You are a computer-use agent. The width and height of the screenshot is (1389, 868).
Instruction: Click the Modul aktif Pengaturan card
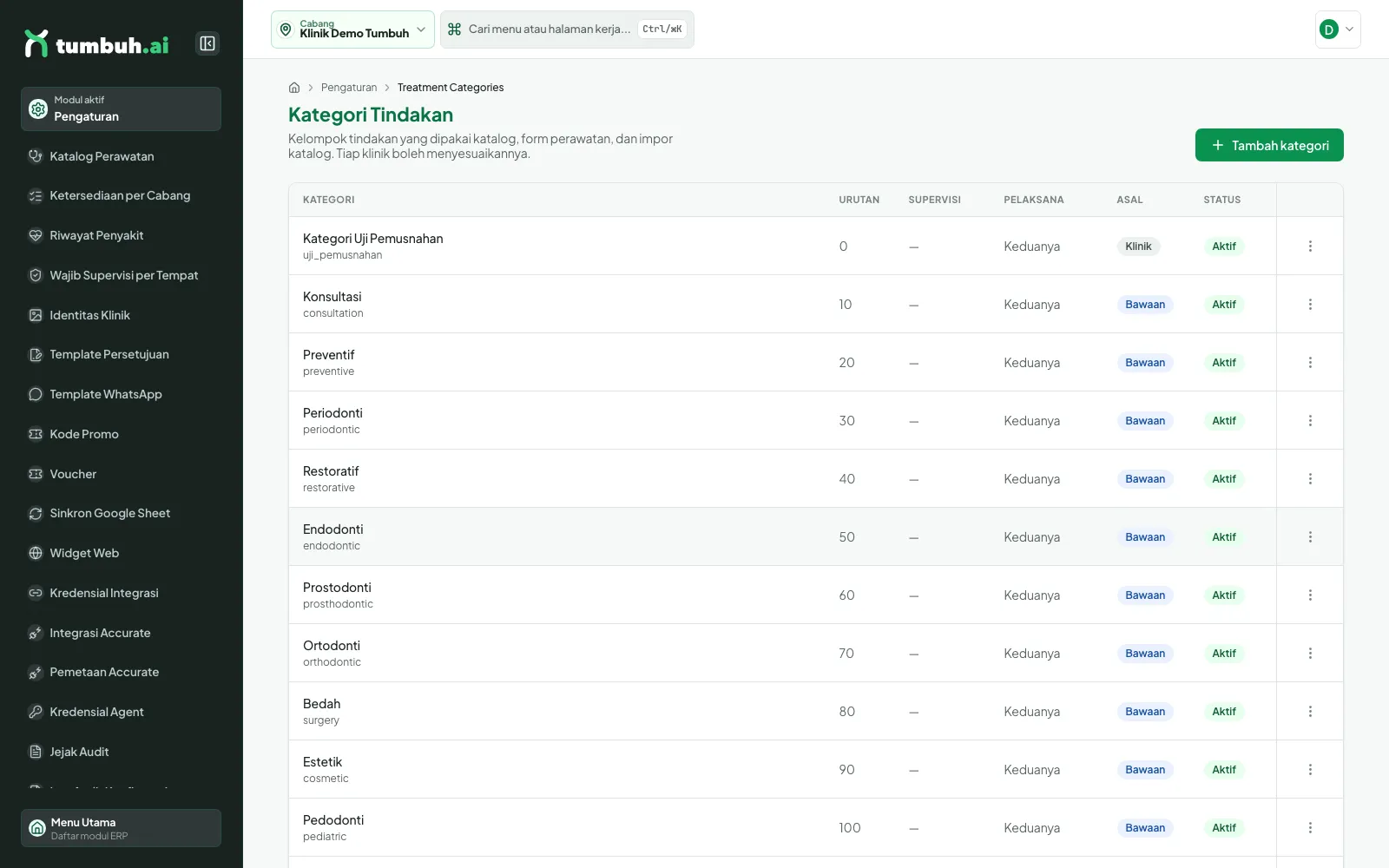(x=121, y=108)
